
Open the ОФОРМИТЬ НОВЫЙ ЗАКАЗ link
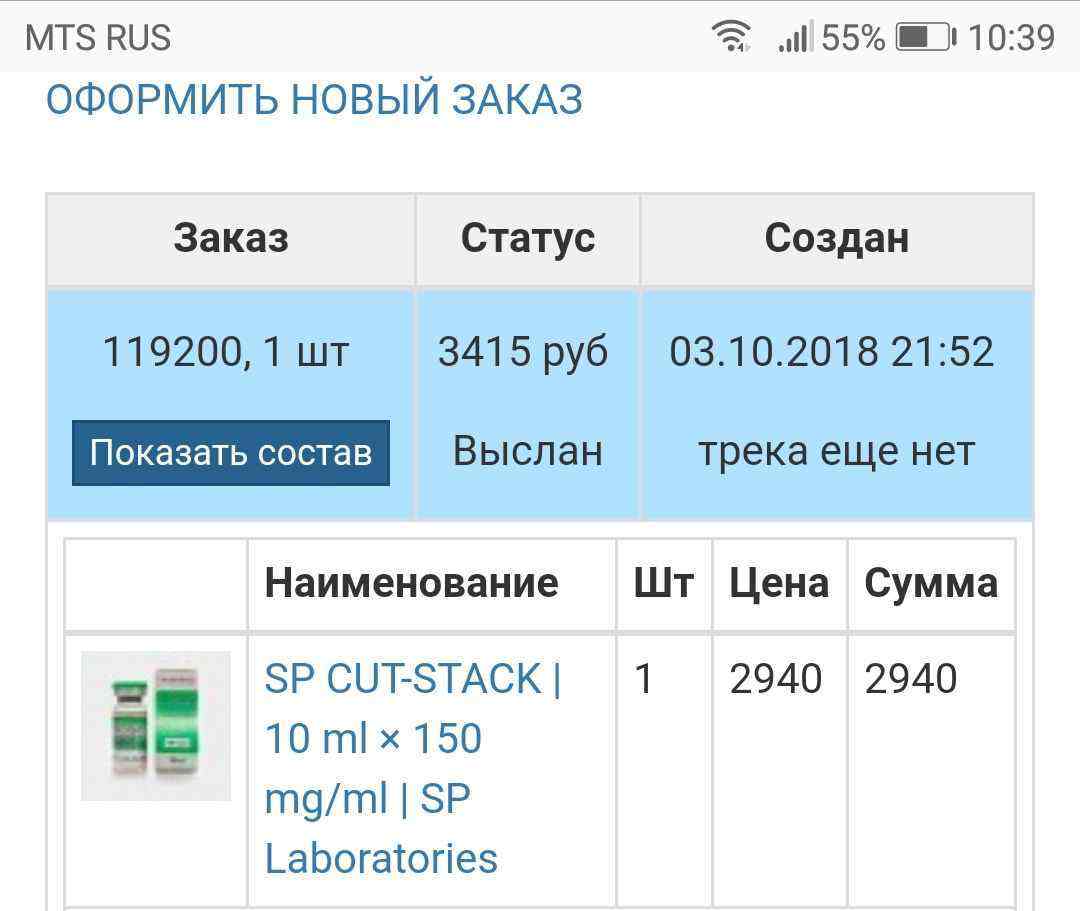click(x=314, y=100)
